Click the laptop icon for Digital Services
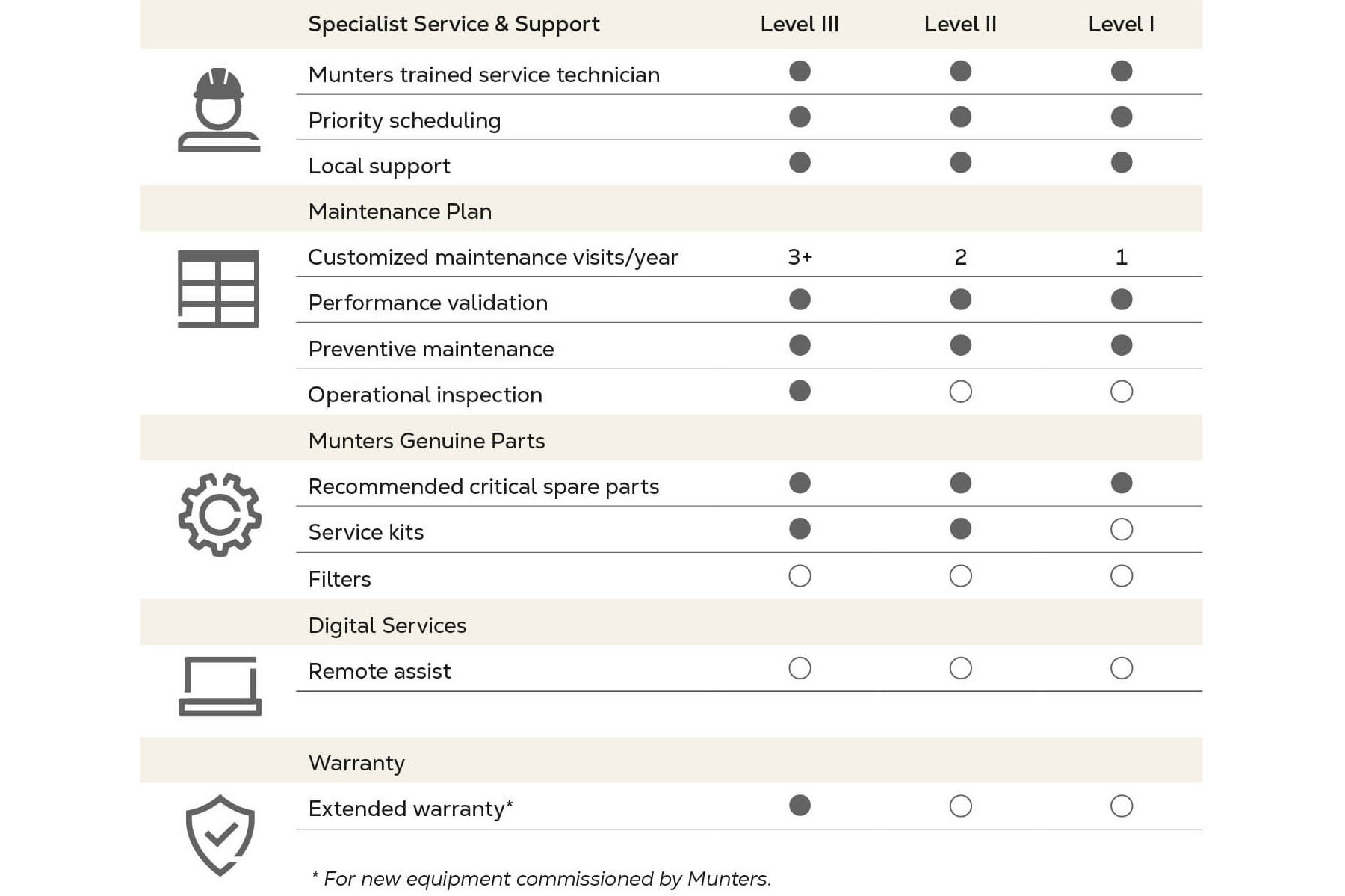This screenshot has height=896, width=1345. (x=220, y=686)
